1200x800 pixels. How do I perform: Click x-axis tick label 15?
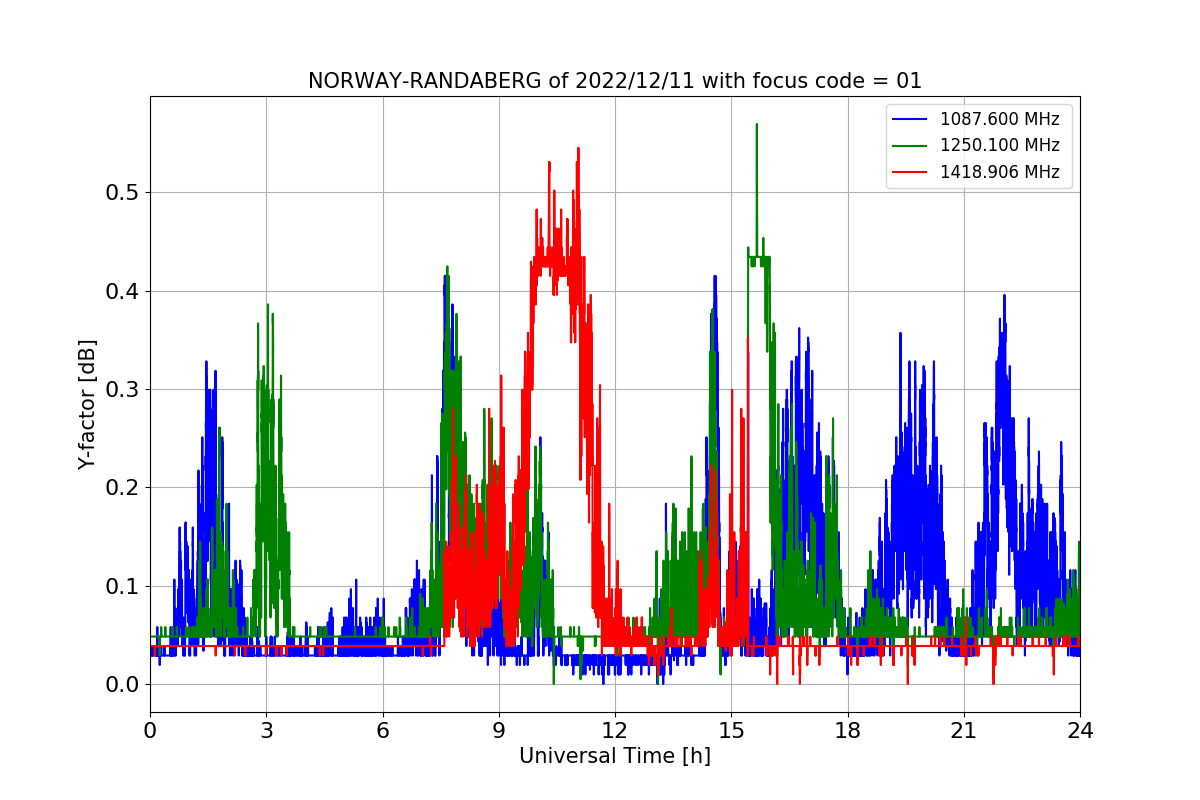pyautogui.click(x=731, y=730)
